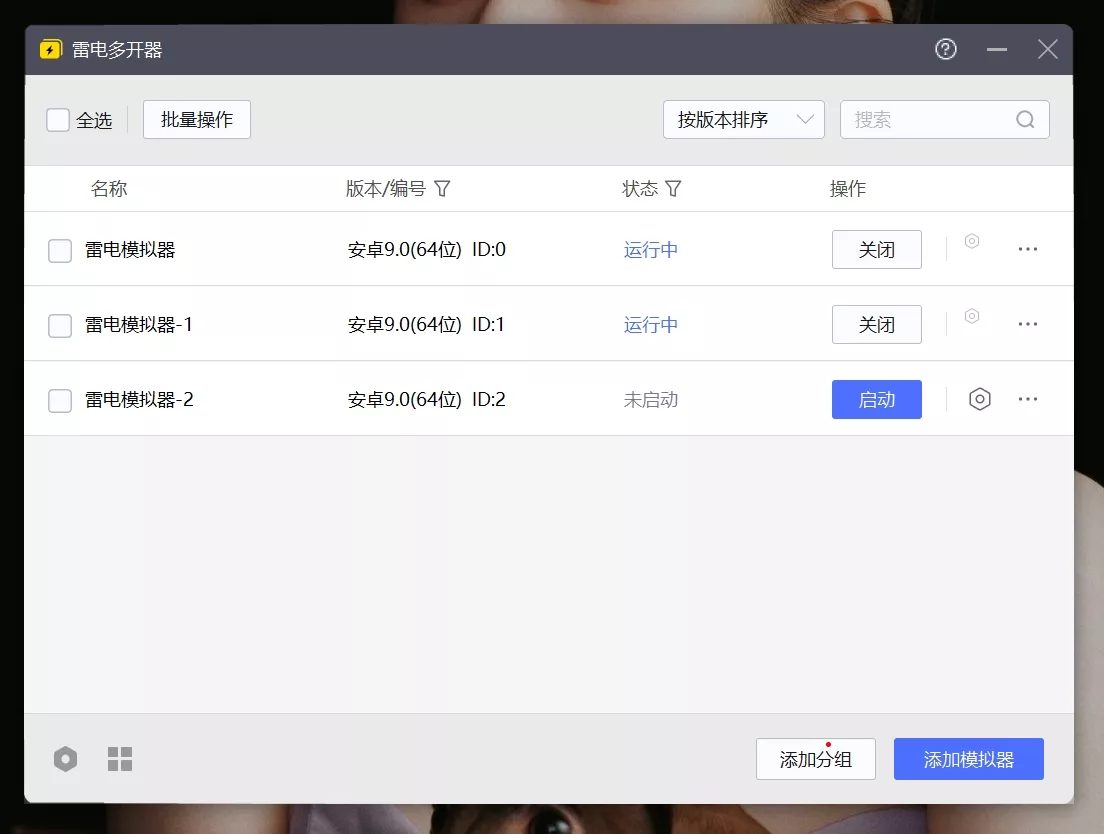Click the global settings gear at bottom left
The width and height of the screenshot is (1104, 834).
pos(64,758)
